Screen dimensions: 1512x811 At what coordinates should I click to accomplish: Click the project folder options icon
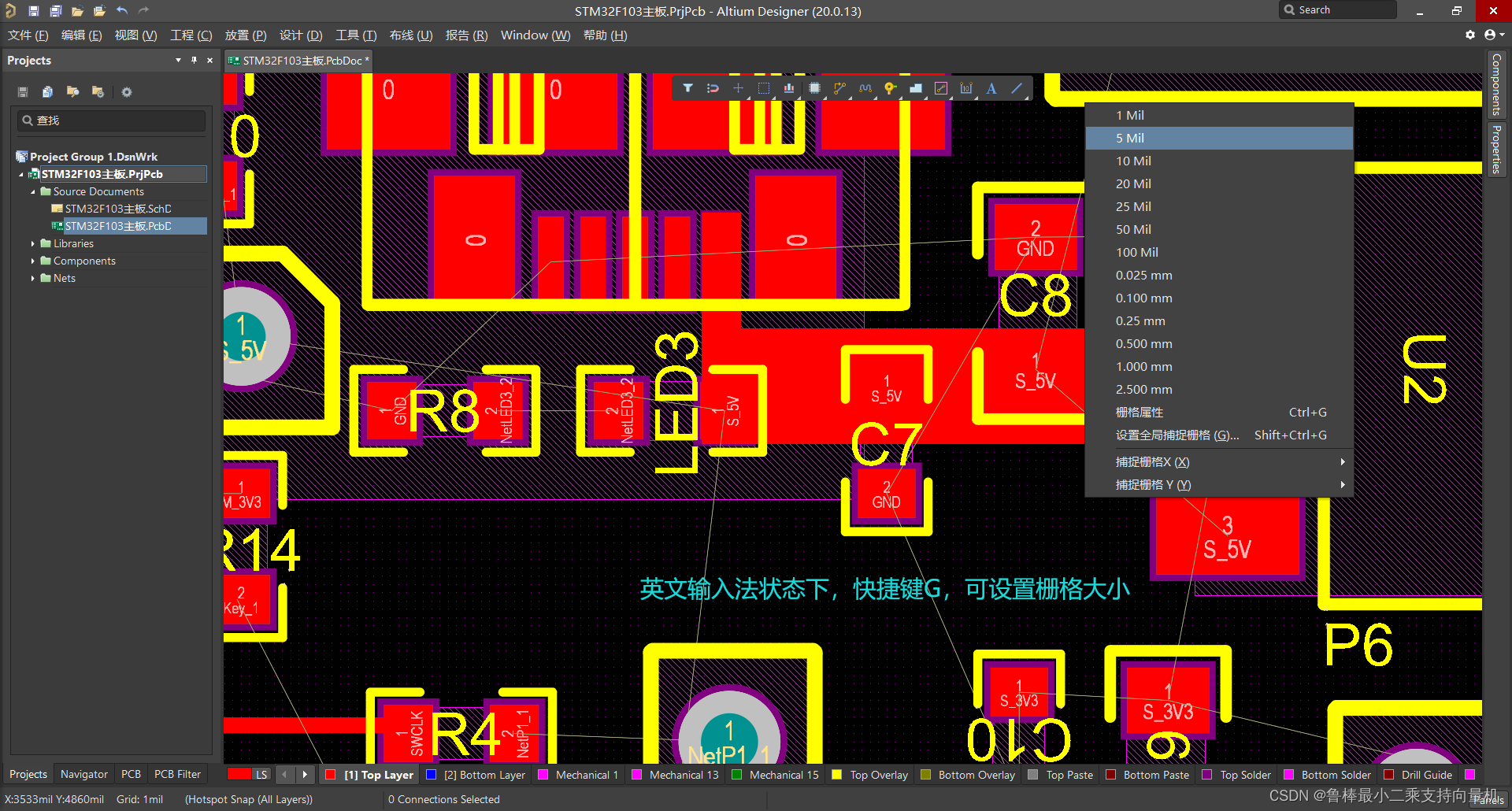point(98,92)
